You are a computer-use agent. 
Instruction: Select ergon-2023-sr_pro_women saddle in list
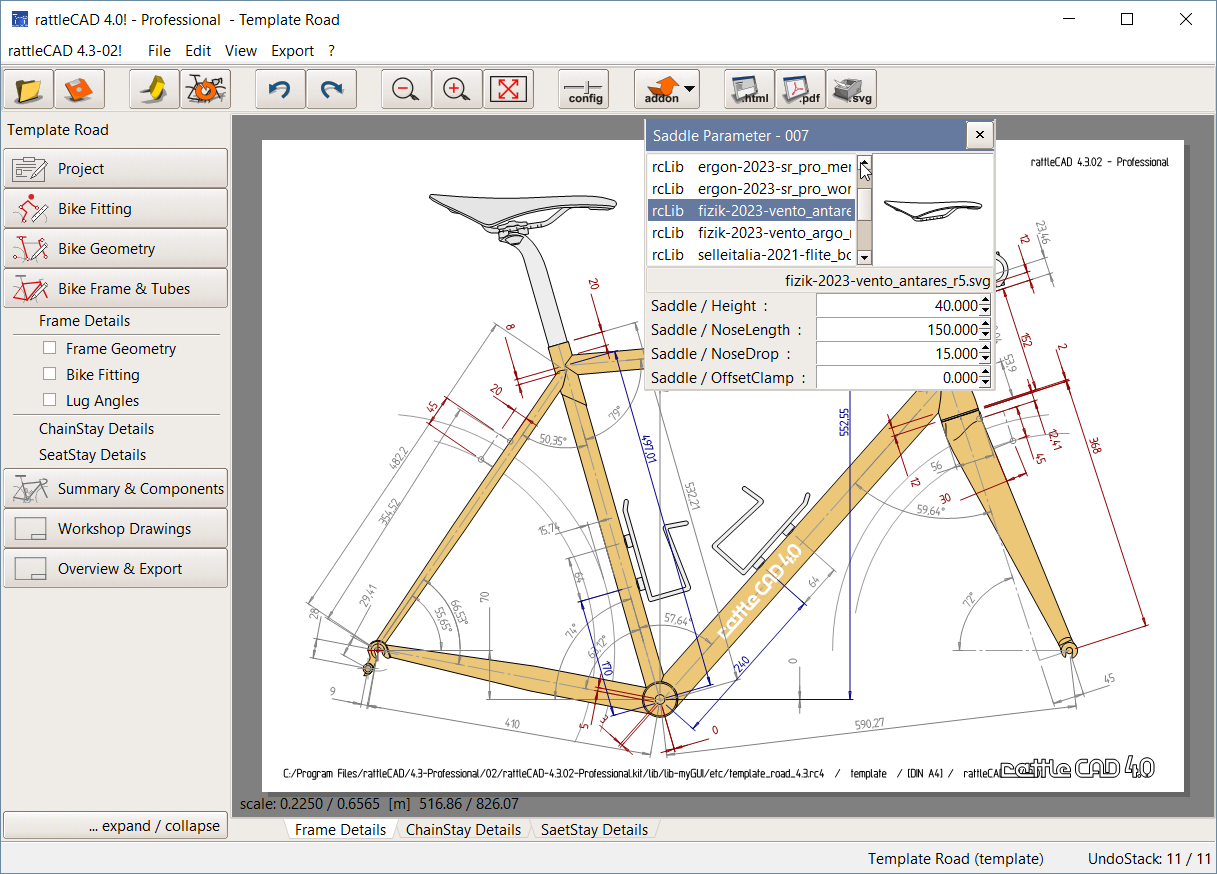click(x=752, y=189)
